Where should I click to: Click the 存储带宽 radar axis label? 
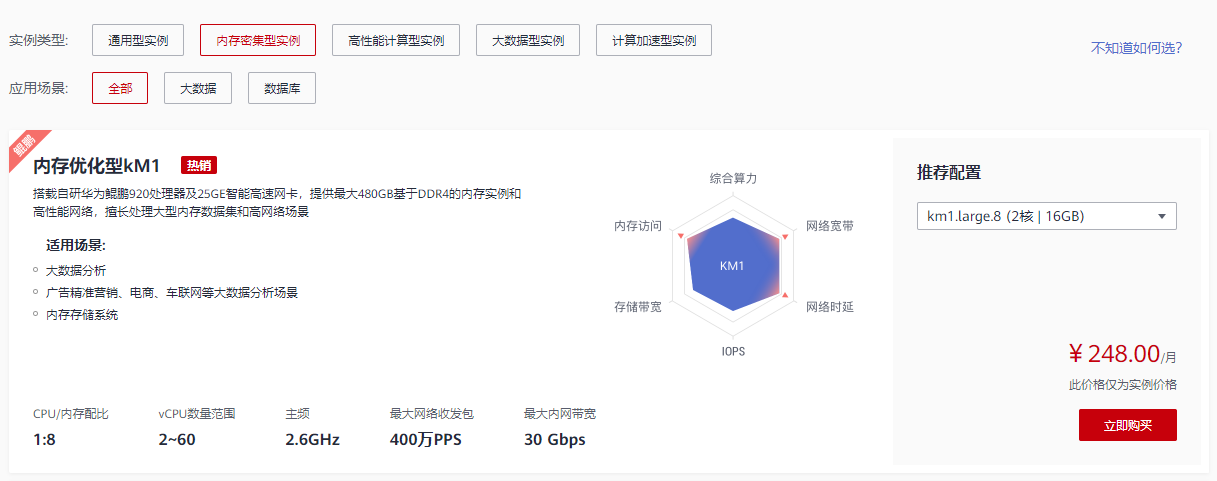click(x=637, y=306)
